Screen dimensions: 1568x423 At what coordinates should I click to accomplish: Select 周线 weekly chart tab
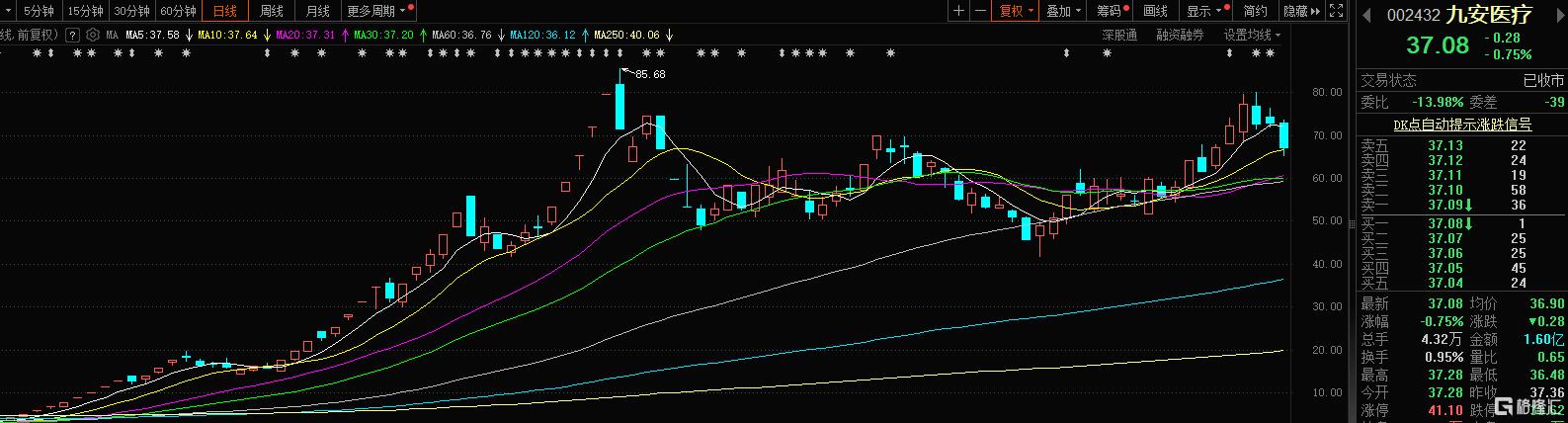[271, 11]
